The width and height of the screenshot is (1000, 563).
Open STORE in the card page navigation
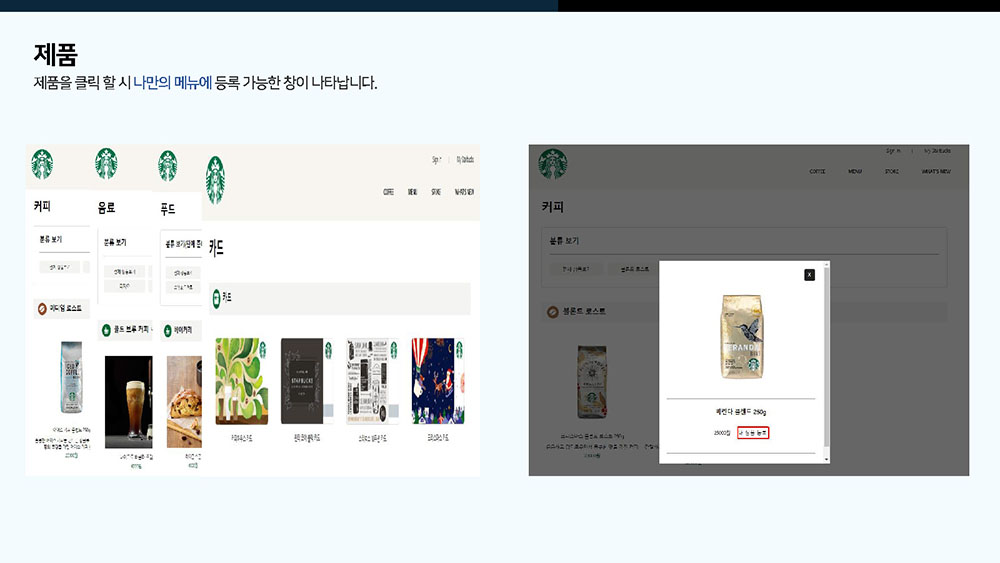point(436,192)
